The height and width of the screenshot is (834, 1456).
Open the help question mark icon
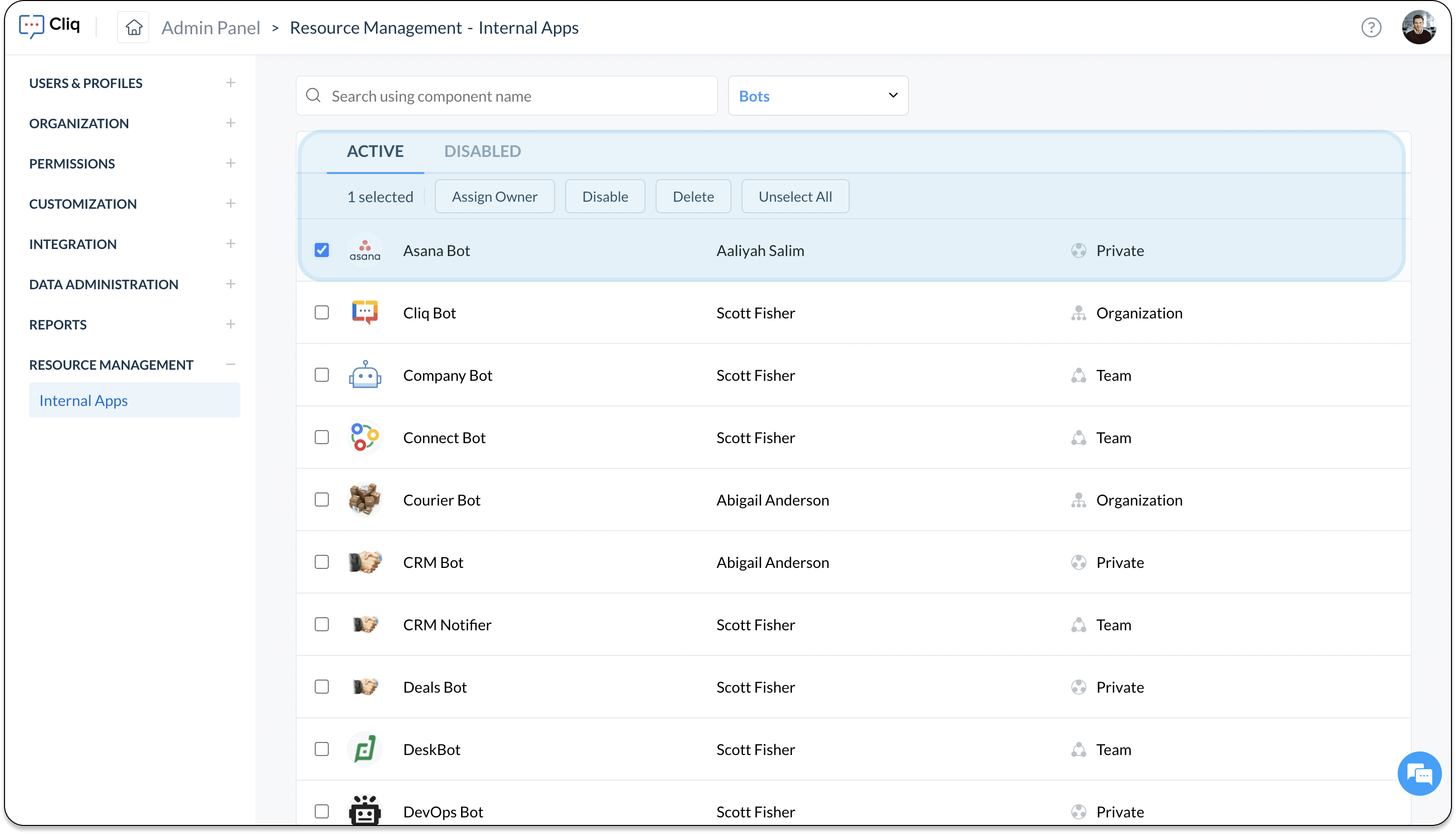tap(1371, 28)
